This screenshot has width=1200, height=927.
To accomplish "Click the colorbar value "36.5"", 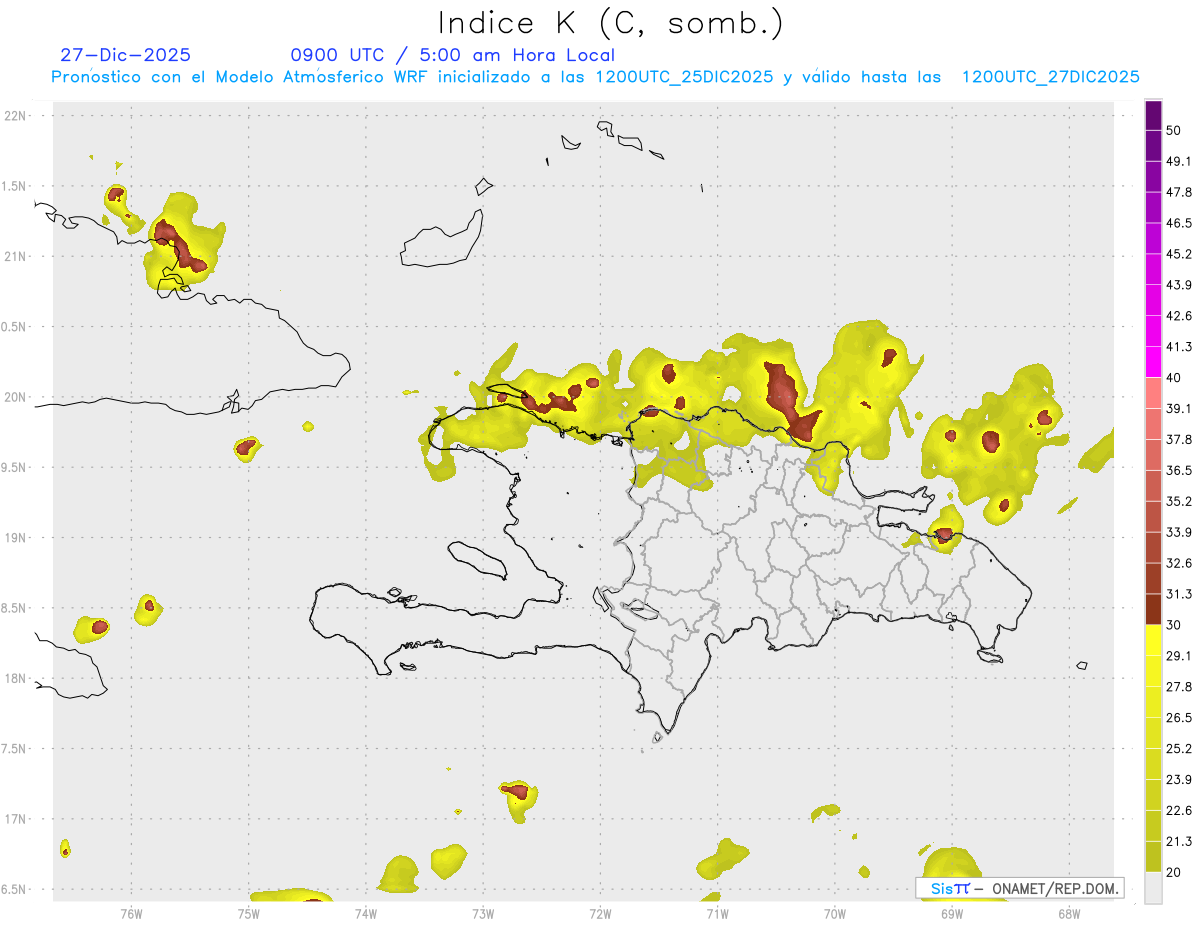I will [1179, 470].
